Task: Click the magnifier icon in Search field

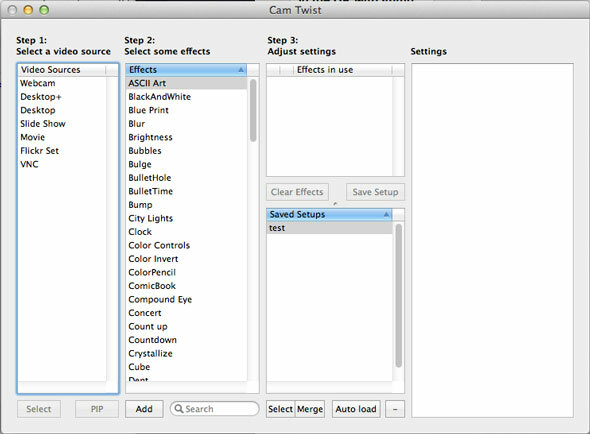Action: click(x=179, y=409)
